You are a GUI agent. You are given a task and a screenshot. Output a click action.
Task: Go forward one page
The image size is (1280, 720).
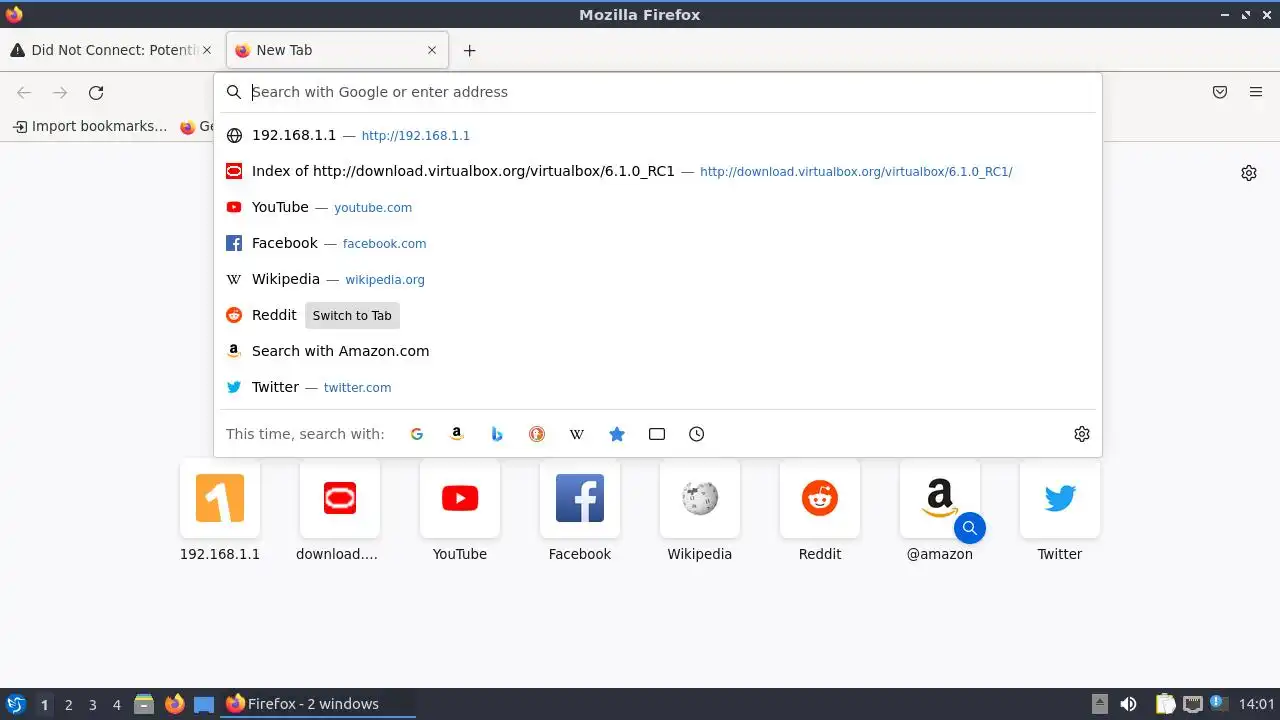[x=60, y=92]
